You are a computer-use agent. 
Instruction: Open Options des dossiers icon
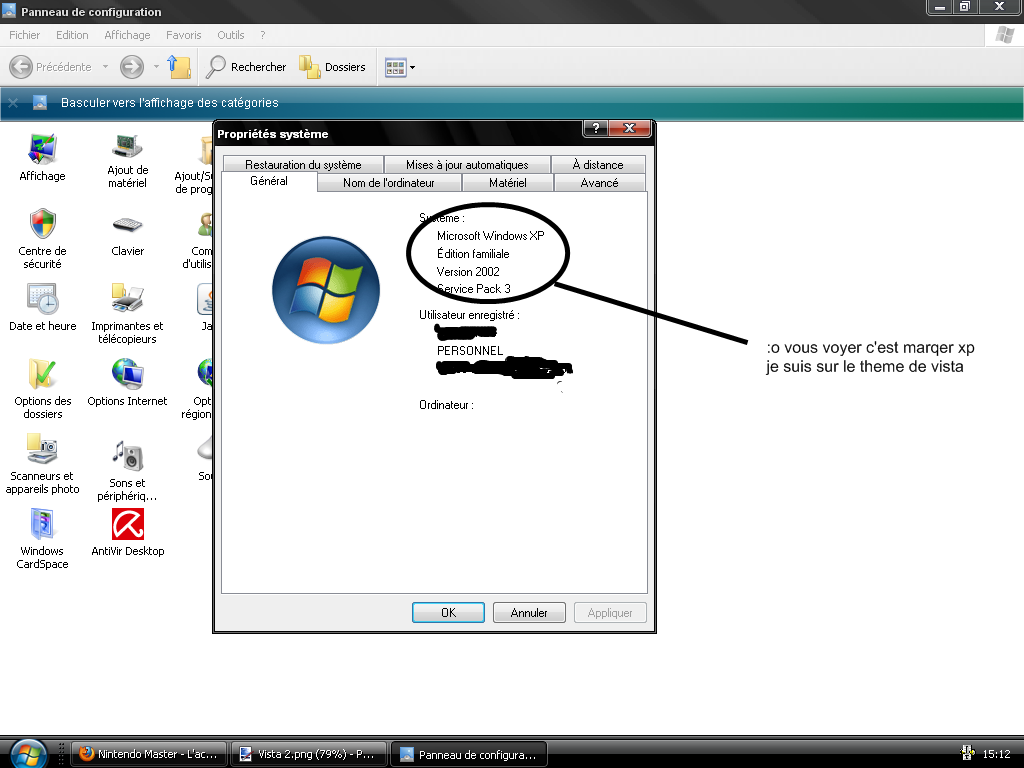click(x=42, y=389)
